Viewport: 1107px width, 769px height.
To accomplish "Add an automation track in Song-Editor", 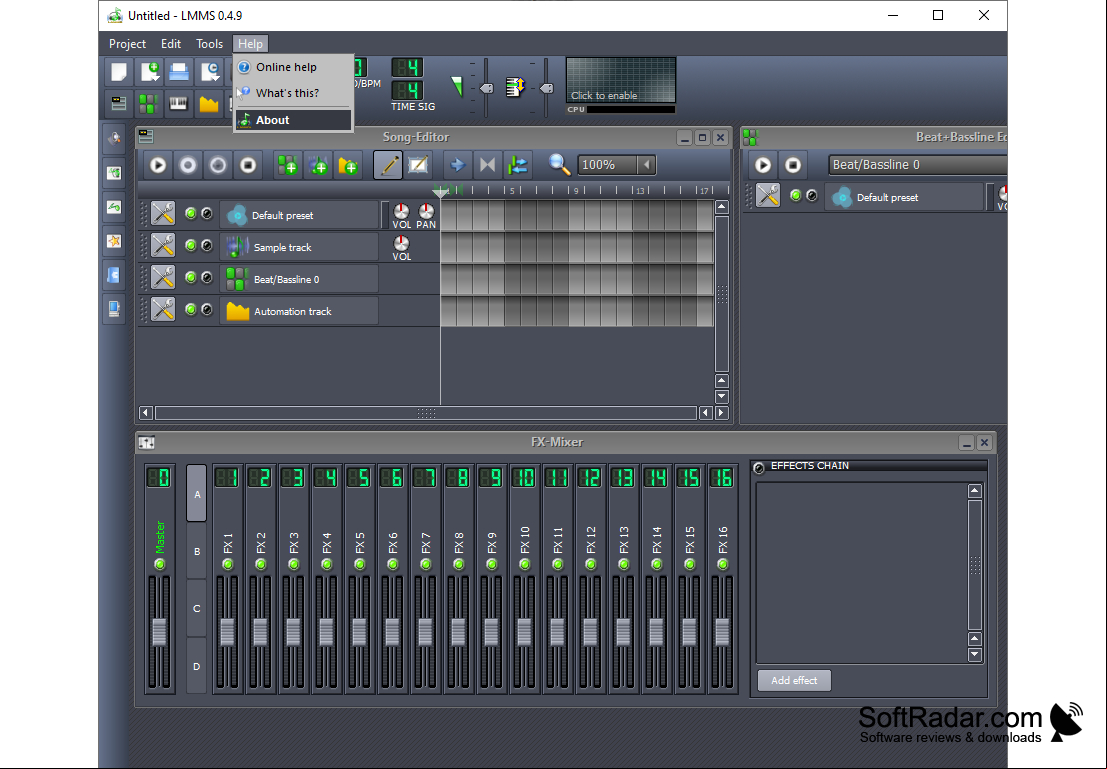I will pyautogui.click(x=348, y=165).
